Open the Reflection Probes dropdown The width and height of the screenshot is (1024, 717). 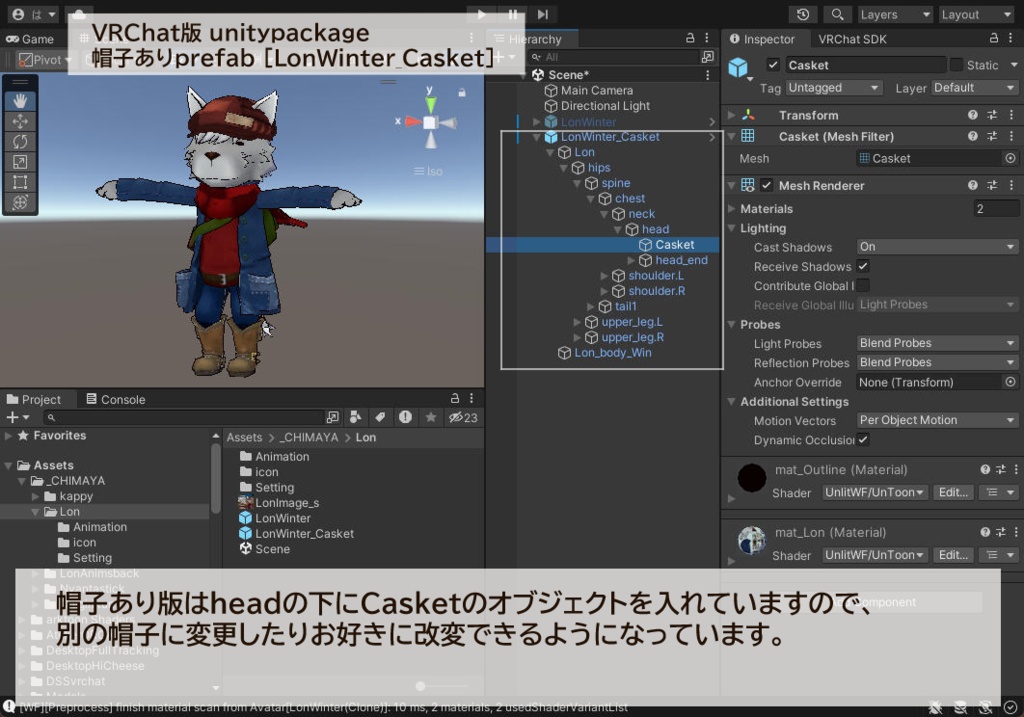tap(937, 362)
